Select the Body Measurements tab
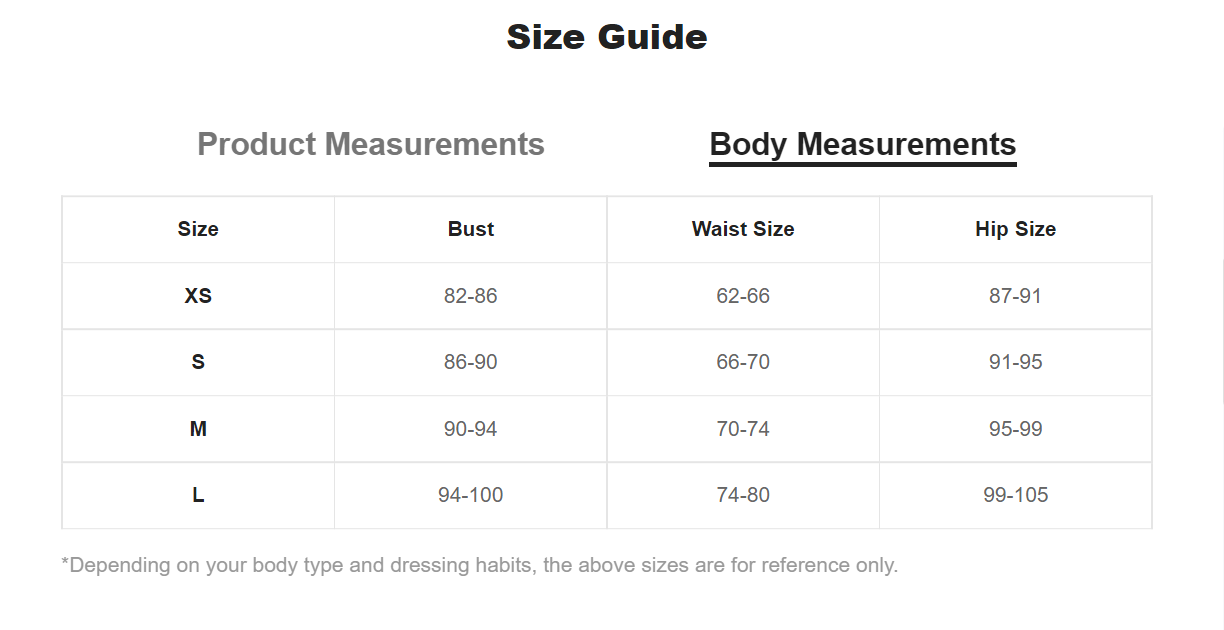1224x630 pixels. pyautogui.click(x=862, y=144)
